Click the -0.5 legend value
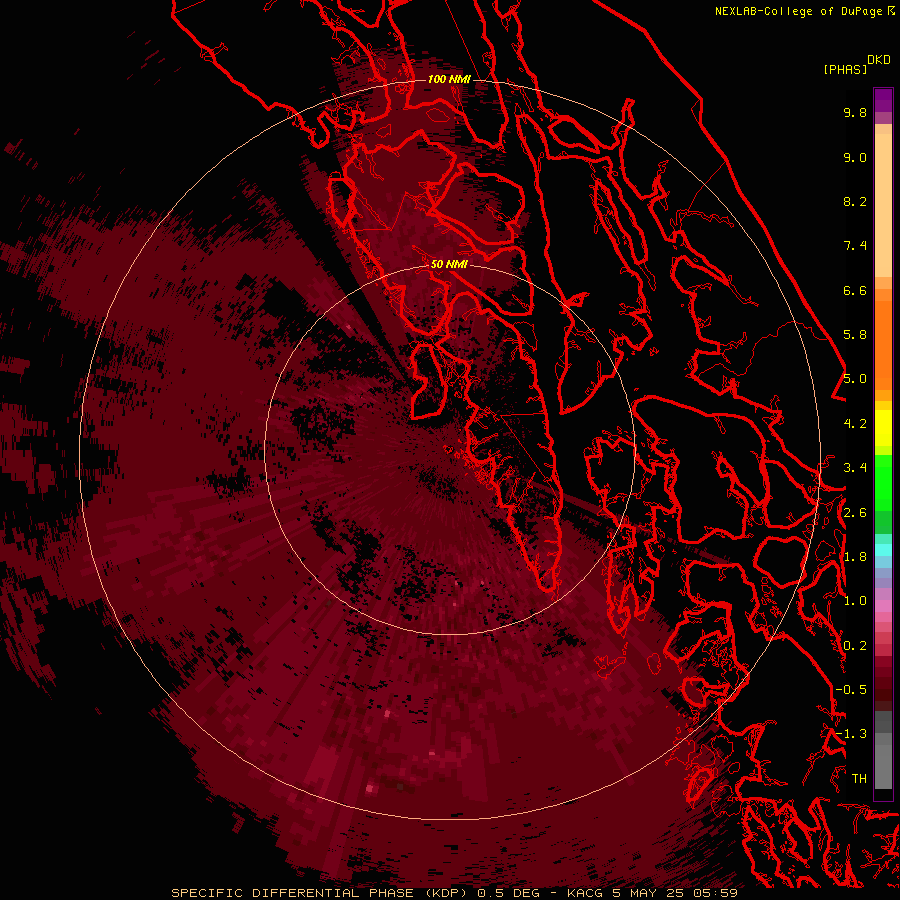900x900 pixels. pyautogui.click(x=851, y=690)
